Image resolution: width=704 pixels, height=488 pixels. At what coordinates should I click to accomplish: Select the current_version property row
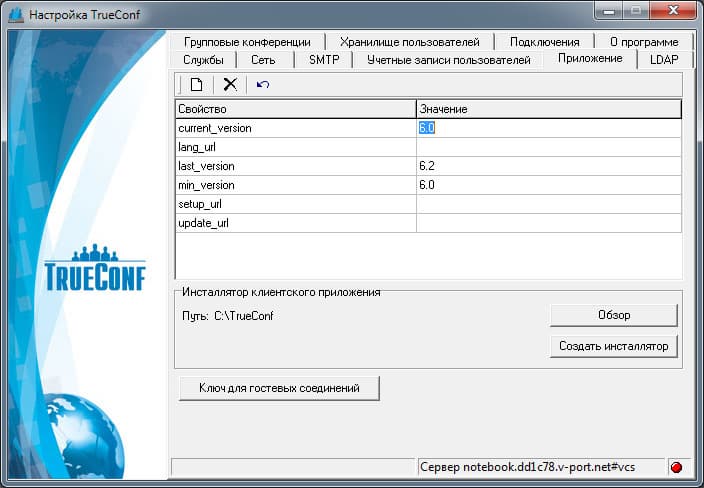(429, 128)
